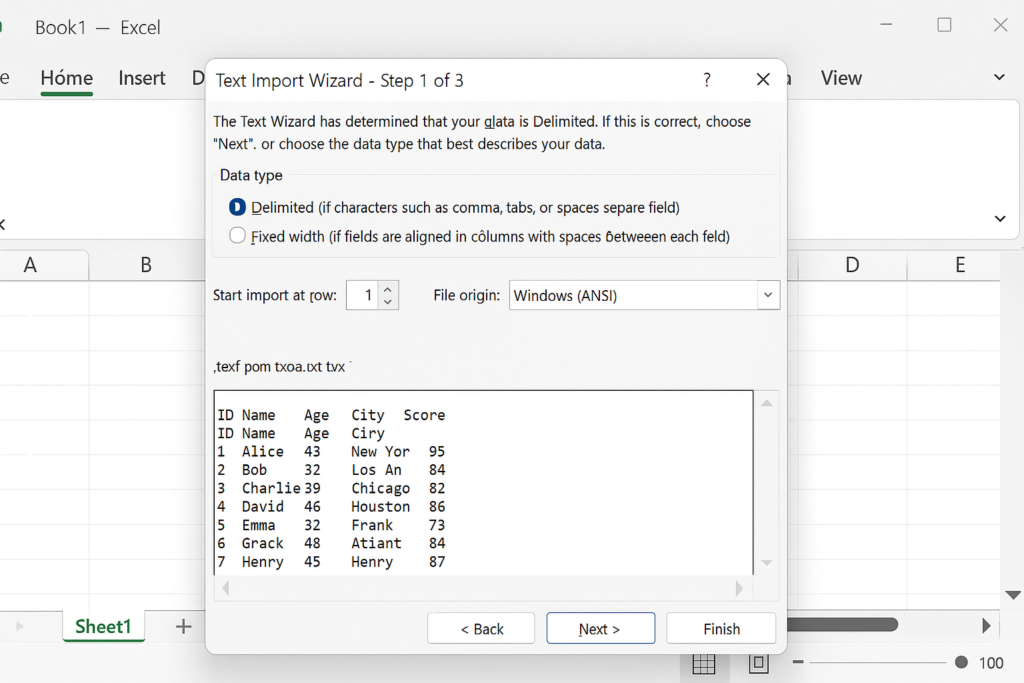Click the Finish button
1024x683 pixels.
tap(721, 629)
